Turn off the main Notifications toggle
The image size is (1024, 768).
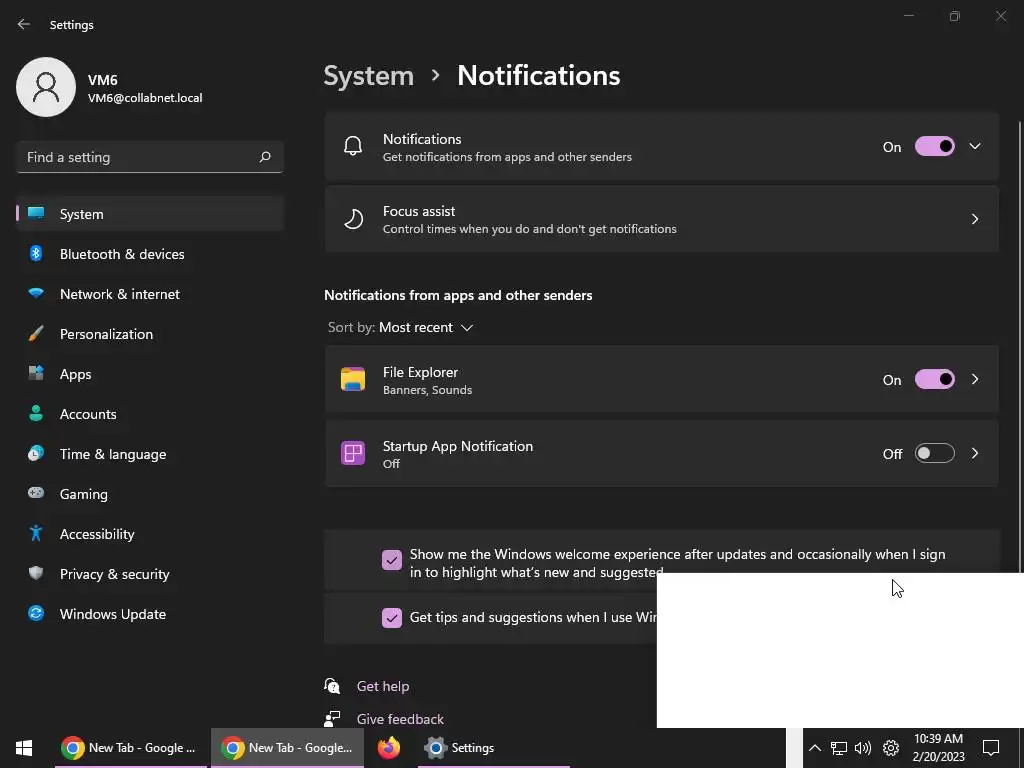(935, 147)
